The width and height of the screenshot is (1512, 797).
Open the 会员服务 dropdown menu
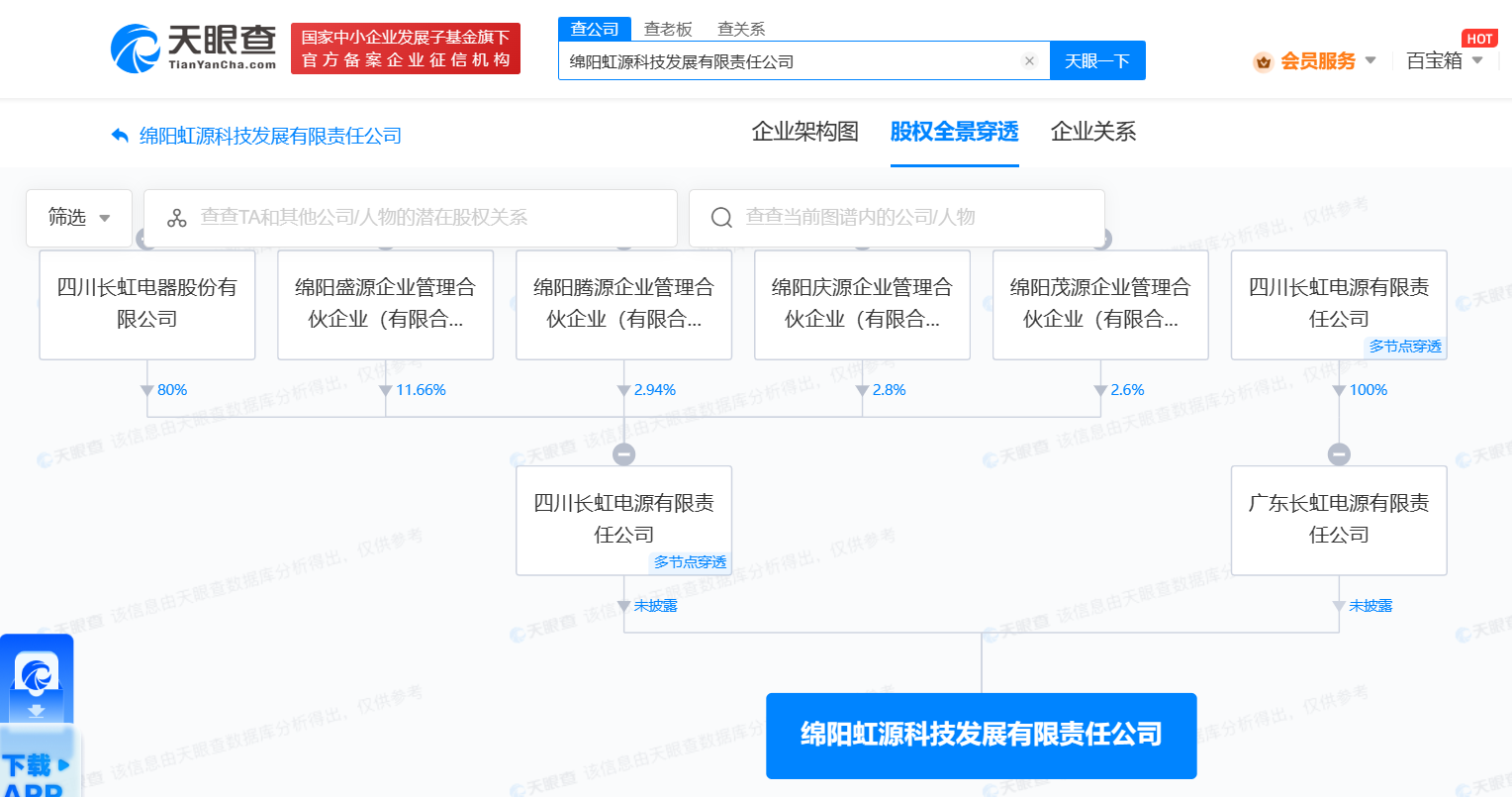click(x=1315, y=60)
